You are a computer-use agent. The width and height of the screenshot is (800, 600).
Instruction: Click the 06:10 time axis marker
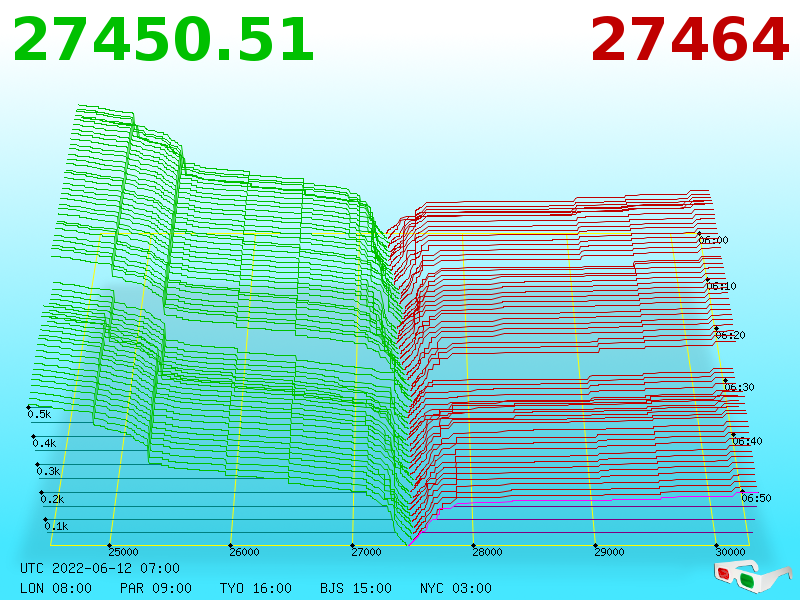point(721,286)
